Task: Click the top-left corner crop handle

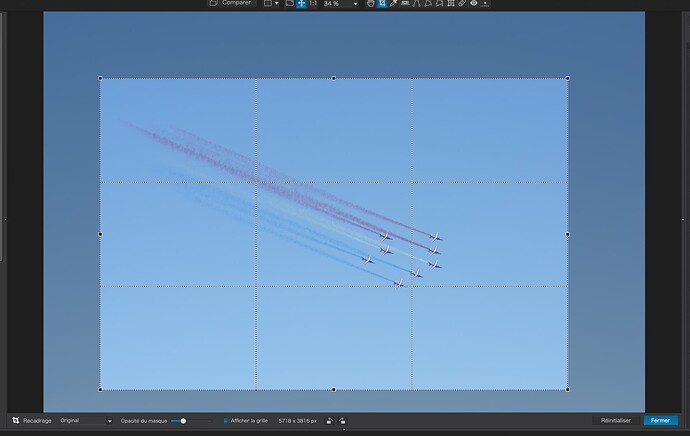Action: click(x=100, y=78)
